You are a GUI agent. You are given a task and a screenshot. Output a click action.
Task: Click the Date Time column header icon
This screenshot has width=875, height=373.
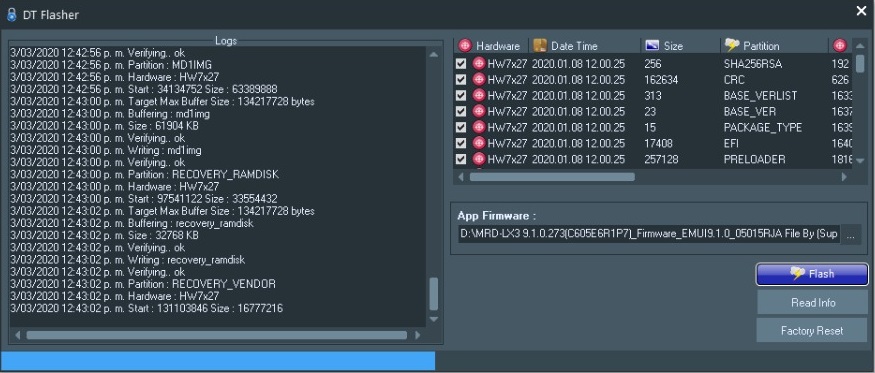[540, 46]
